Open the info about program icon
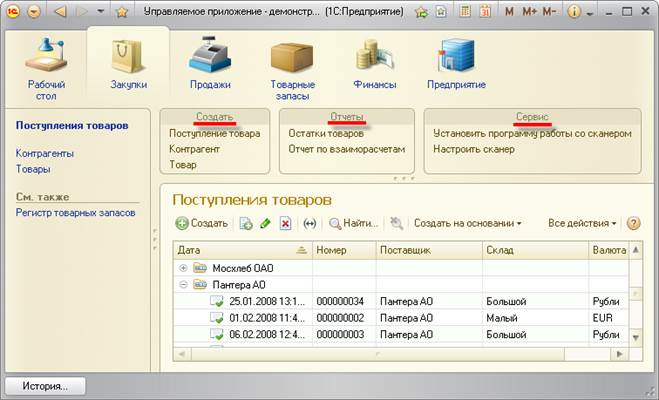The height and width of the screenshot is (400, 659). tap(574, 12)
